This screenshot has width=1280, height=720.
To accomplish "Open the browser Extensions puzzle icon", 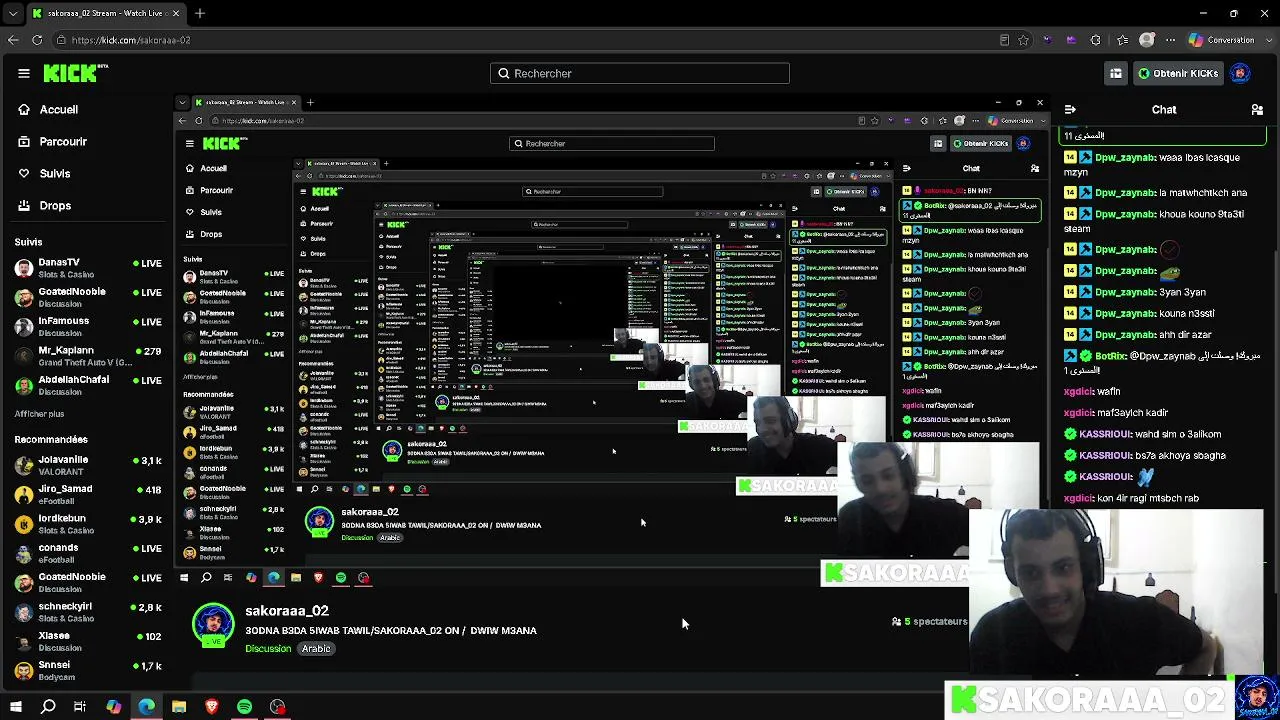I will coord(1095,40).
